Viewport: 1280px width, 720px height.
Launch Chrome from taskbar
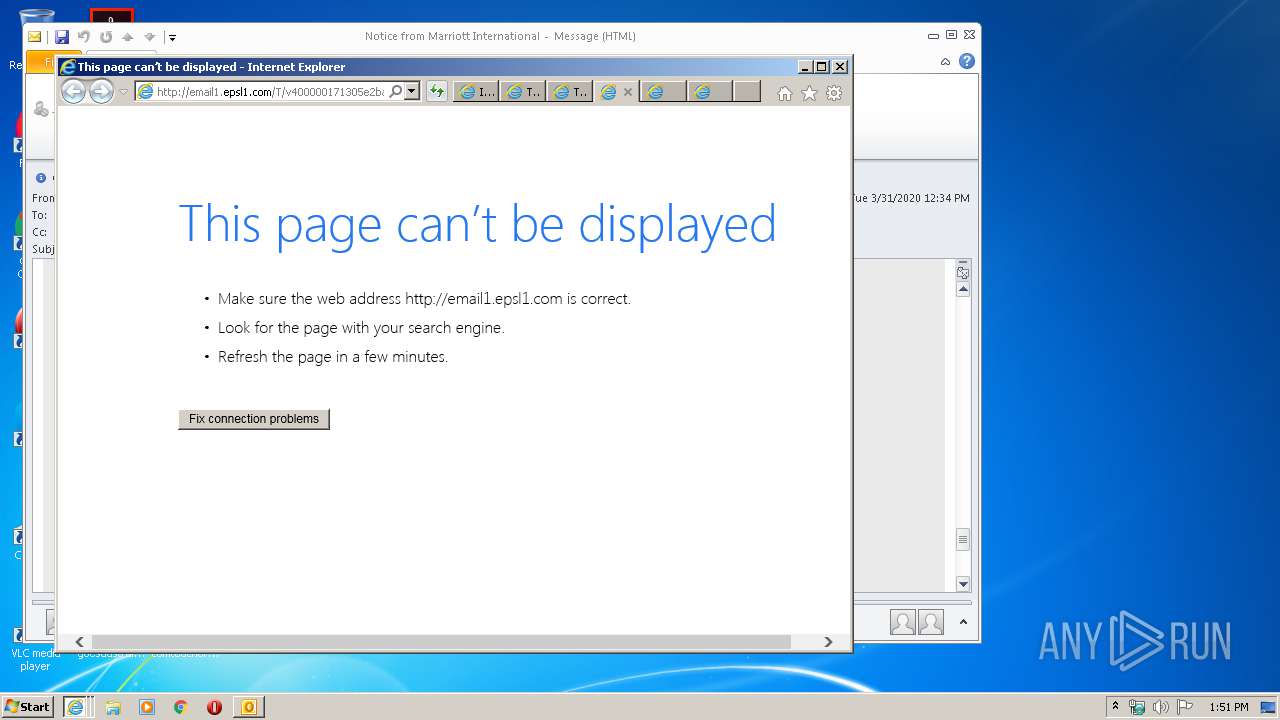pos(181,707)
